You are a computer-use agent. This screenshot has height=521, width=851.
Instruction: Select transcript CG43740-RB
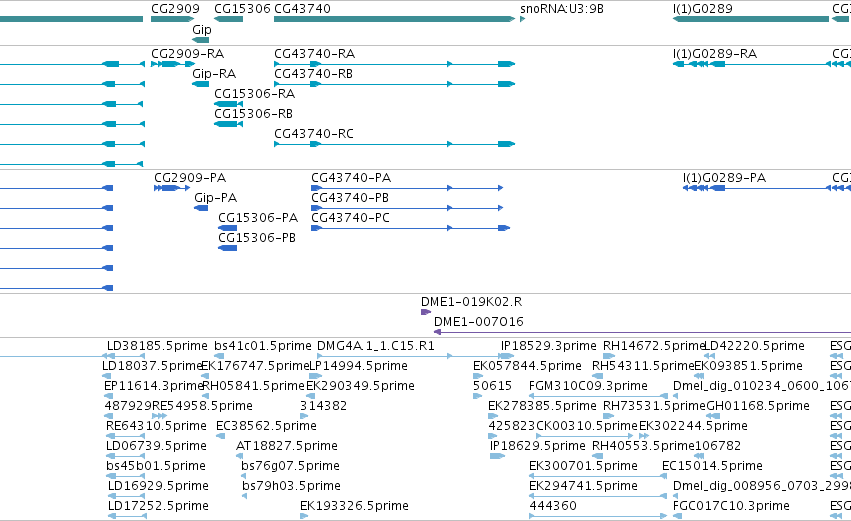(x=314, y=74)
